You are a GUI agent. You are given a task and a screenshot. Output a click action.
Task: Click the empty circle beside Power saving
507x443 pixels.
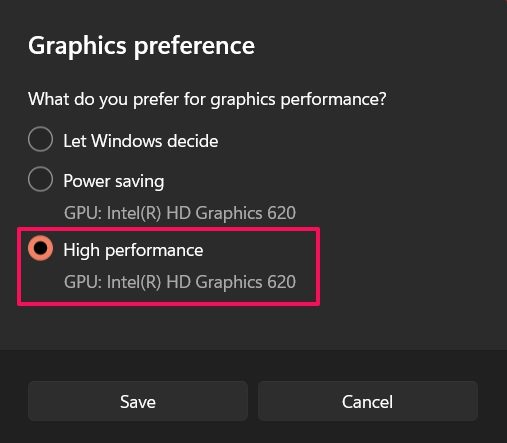[x=40, y=179]
